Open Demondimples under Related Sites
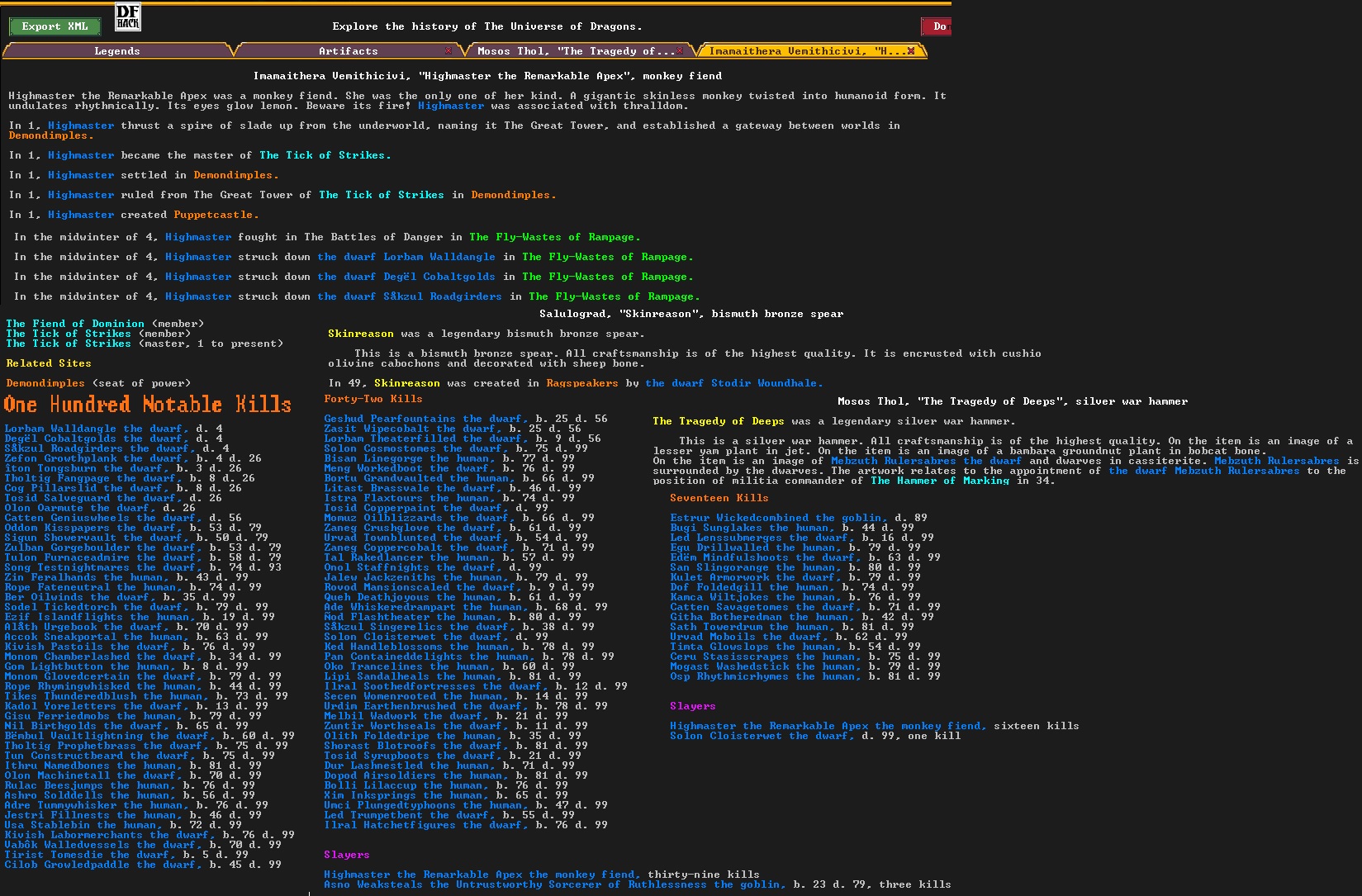 point(45,383)
